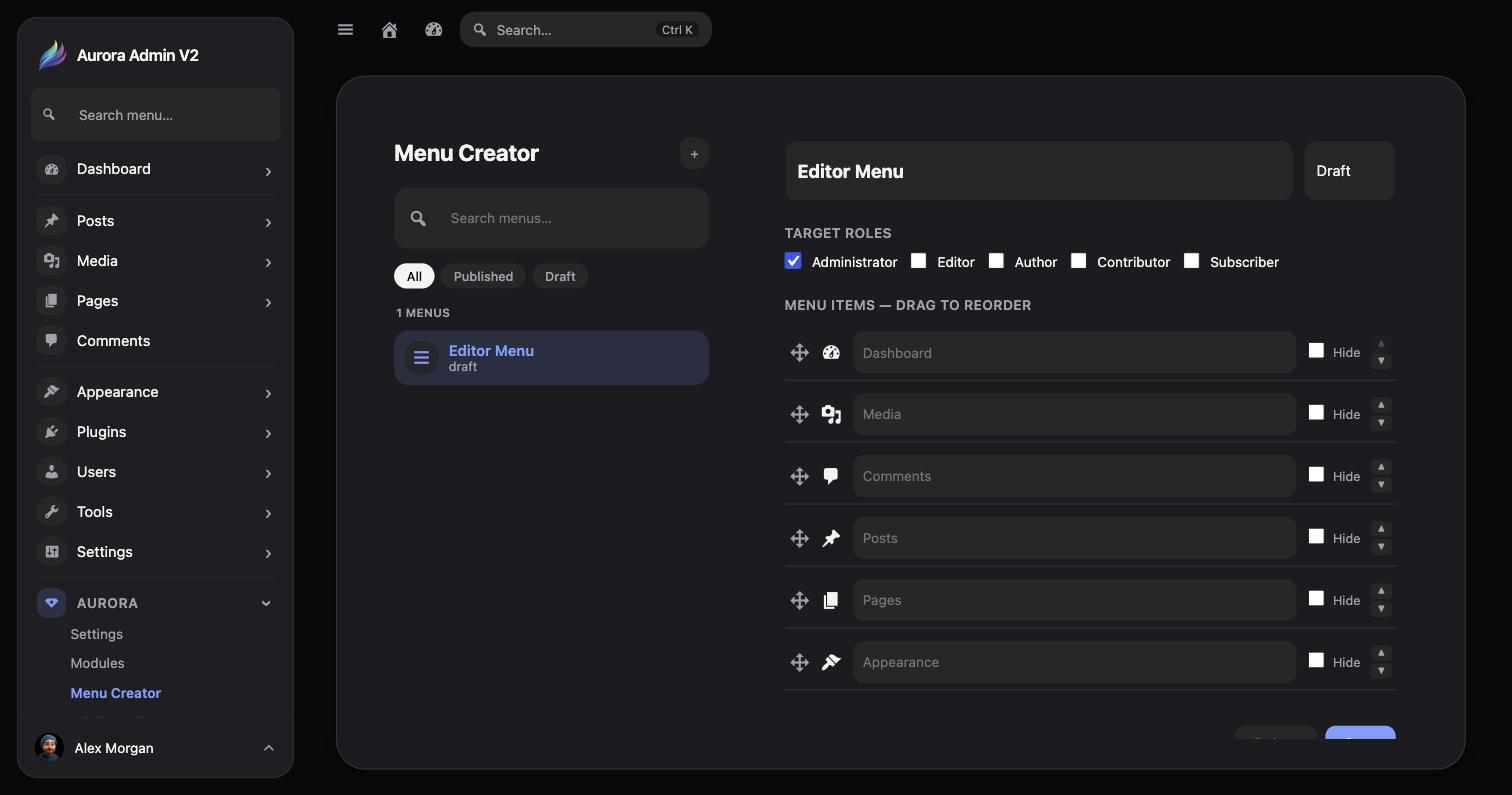
Task: Edit the Editor Menu title field
Action: (x=1038, y=171)
